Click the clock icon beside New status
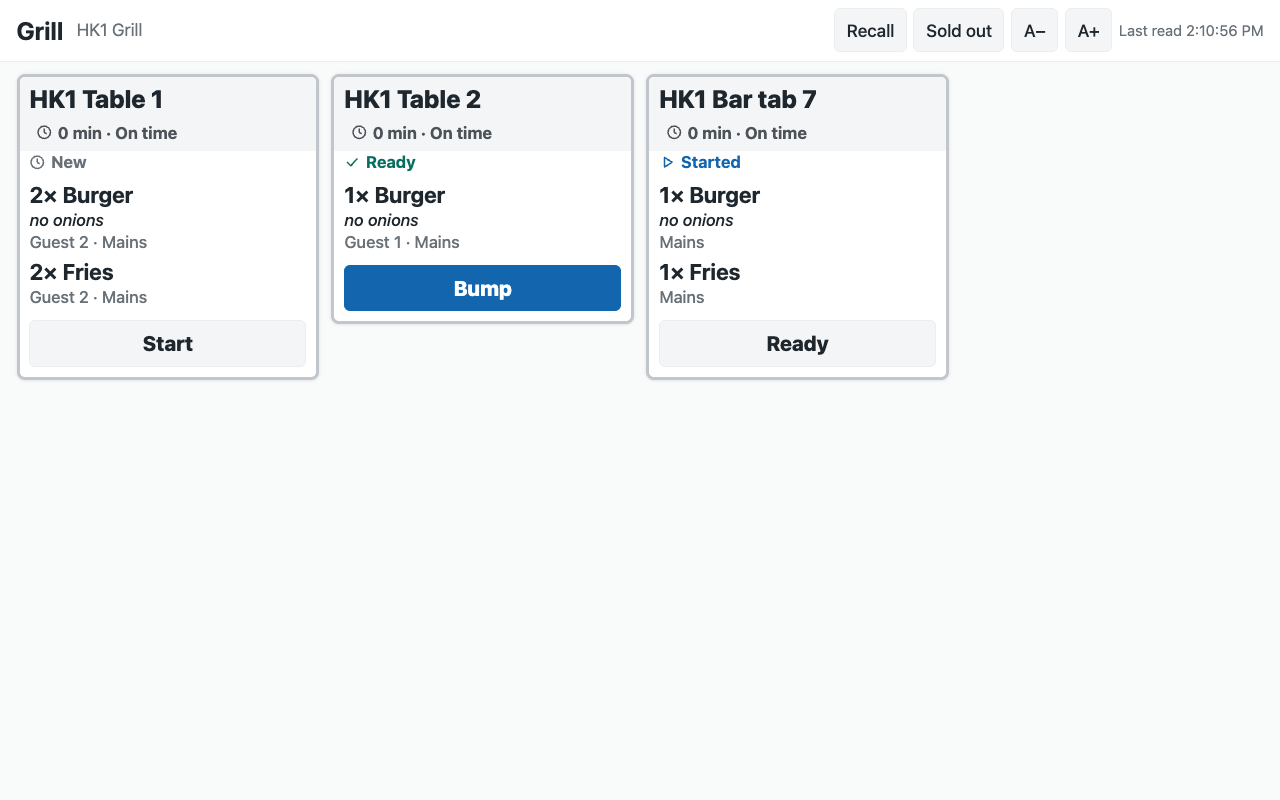 tap(37, 162)
